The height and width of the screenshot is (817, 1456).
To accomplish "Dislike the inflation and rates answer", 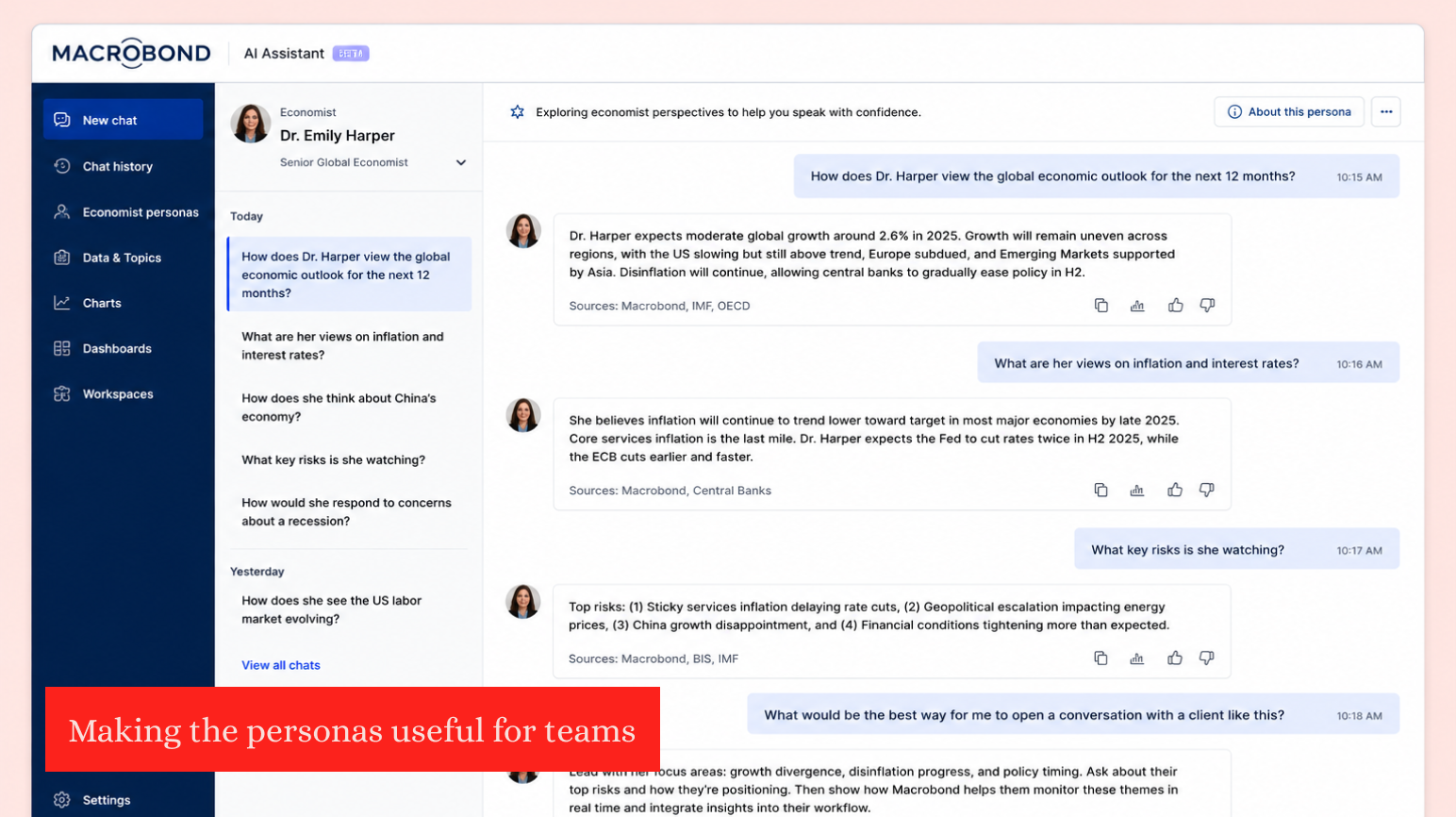I will click(1207, 490).
